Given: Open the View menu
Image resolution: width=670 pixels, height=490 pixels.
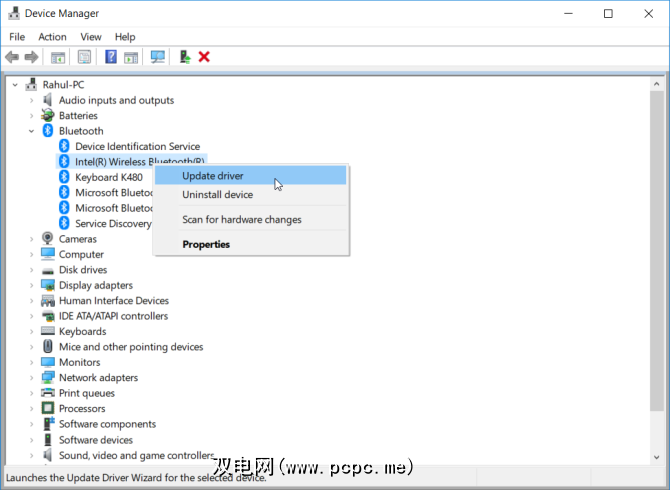Looking at the screenshot, I should click(91, 37).
